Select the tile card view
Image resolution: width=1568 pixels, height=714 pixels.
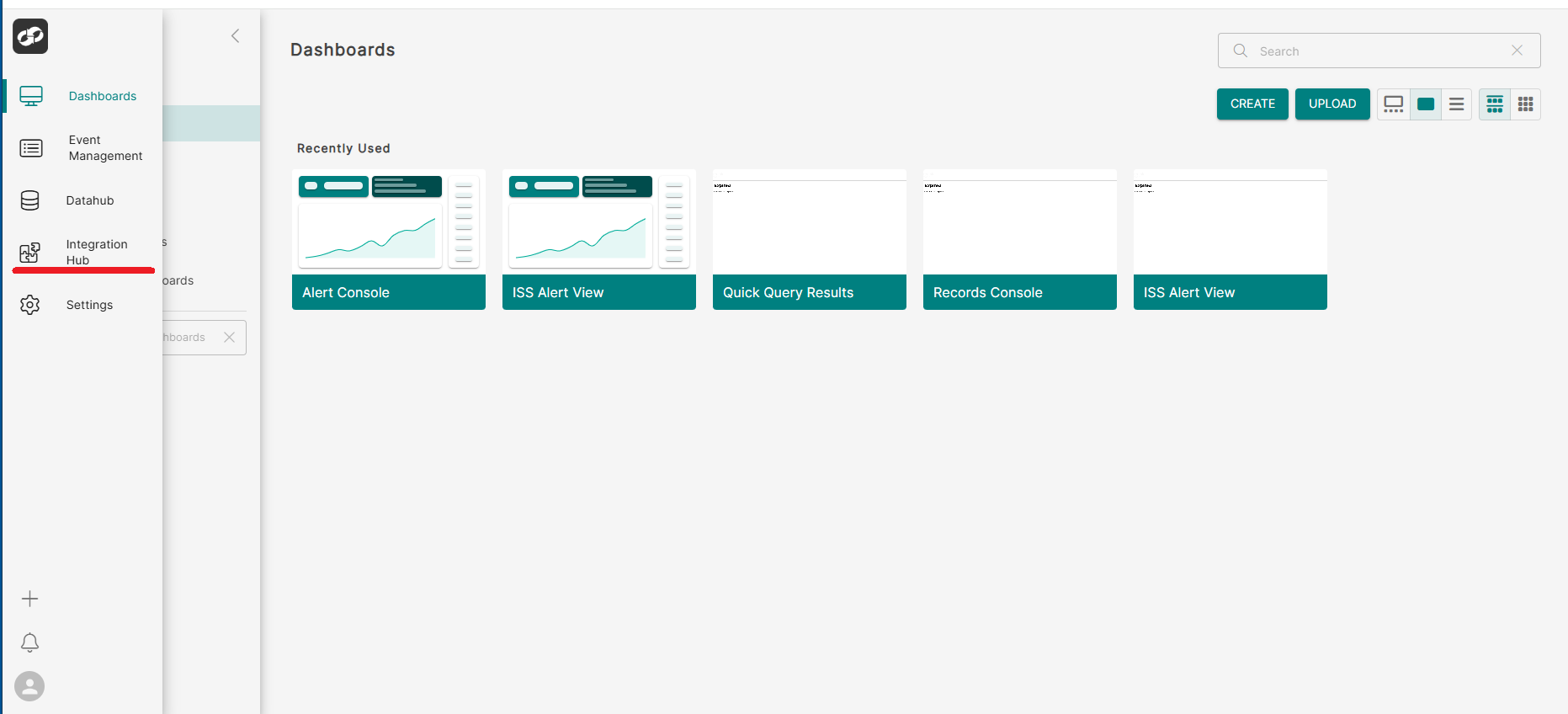pyautogui.click(x=1425, y=104)
